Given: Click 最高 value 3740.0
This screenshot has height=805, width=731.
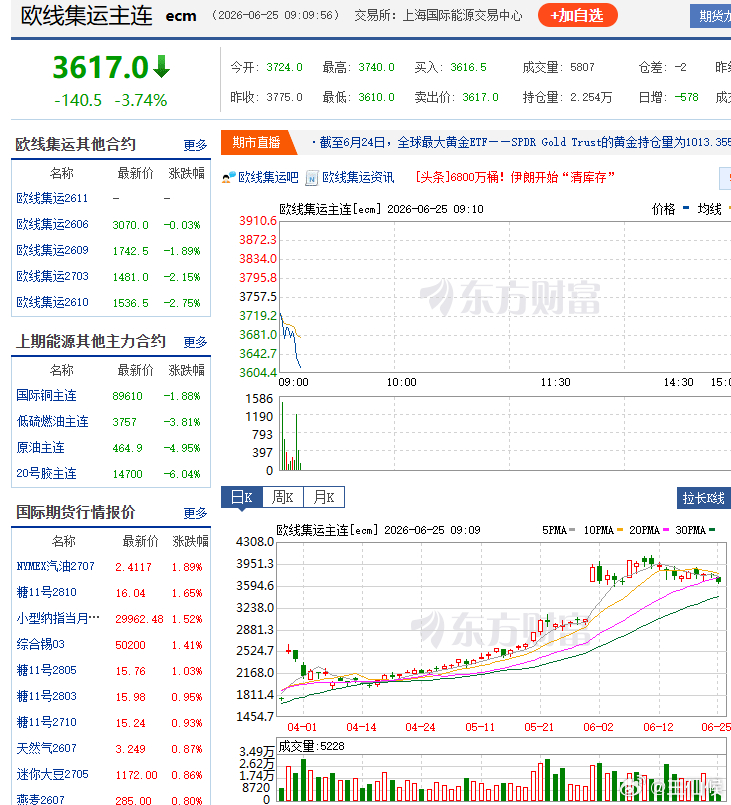Looking at the screenshot, I should click(376, 67).
